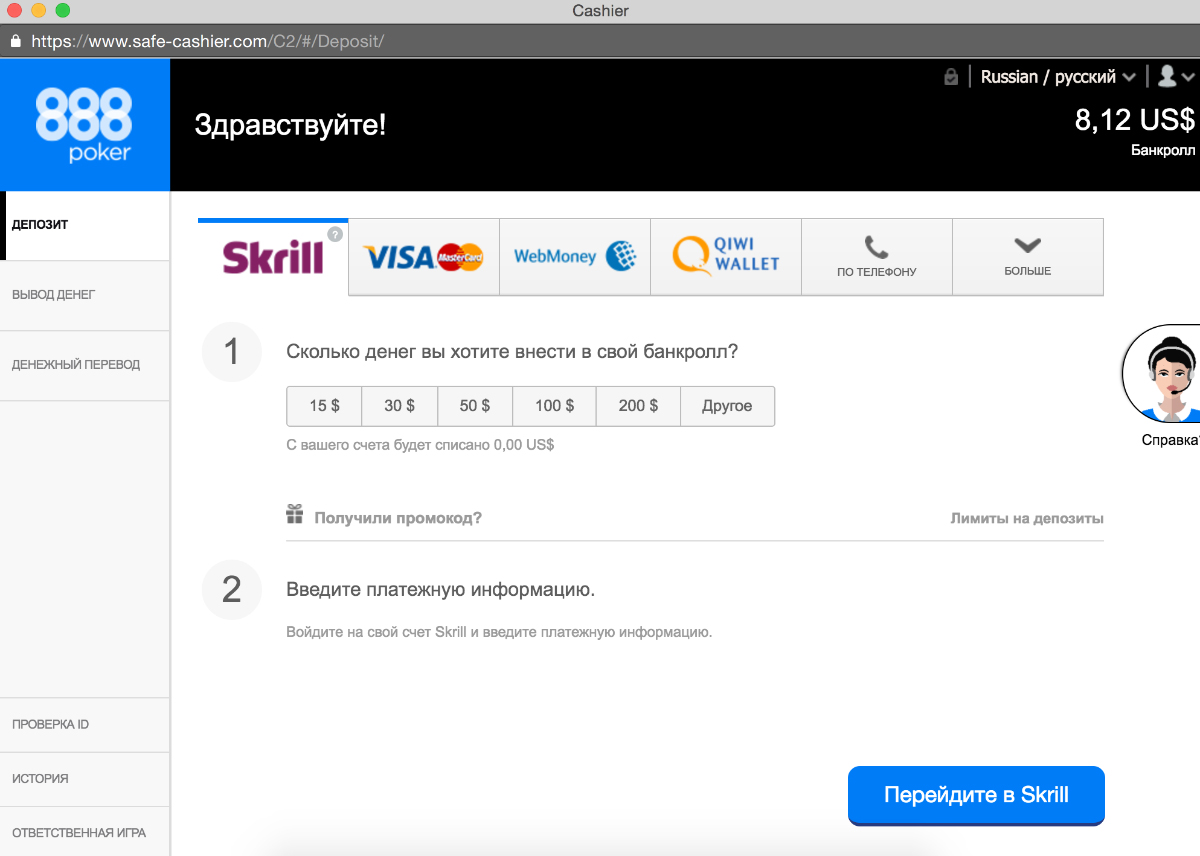Screen dimensions: 1200x856
Task: Select WebMoney payment method
Action: coord(575,256)
